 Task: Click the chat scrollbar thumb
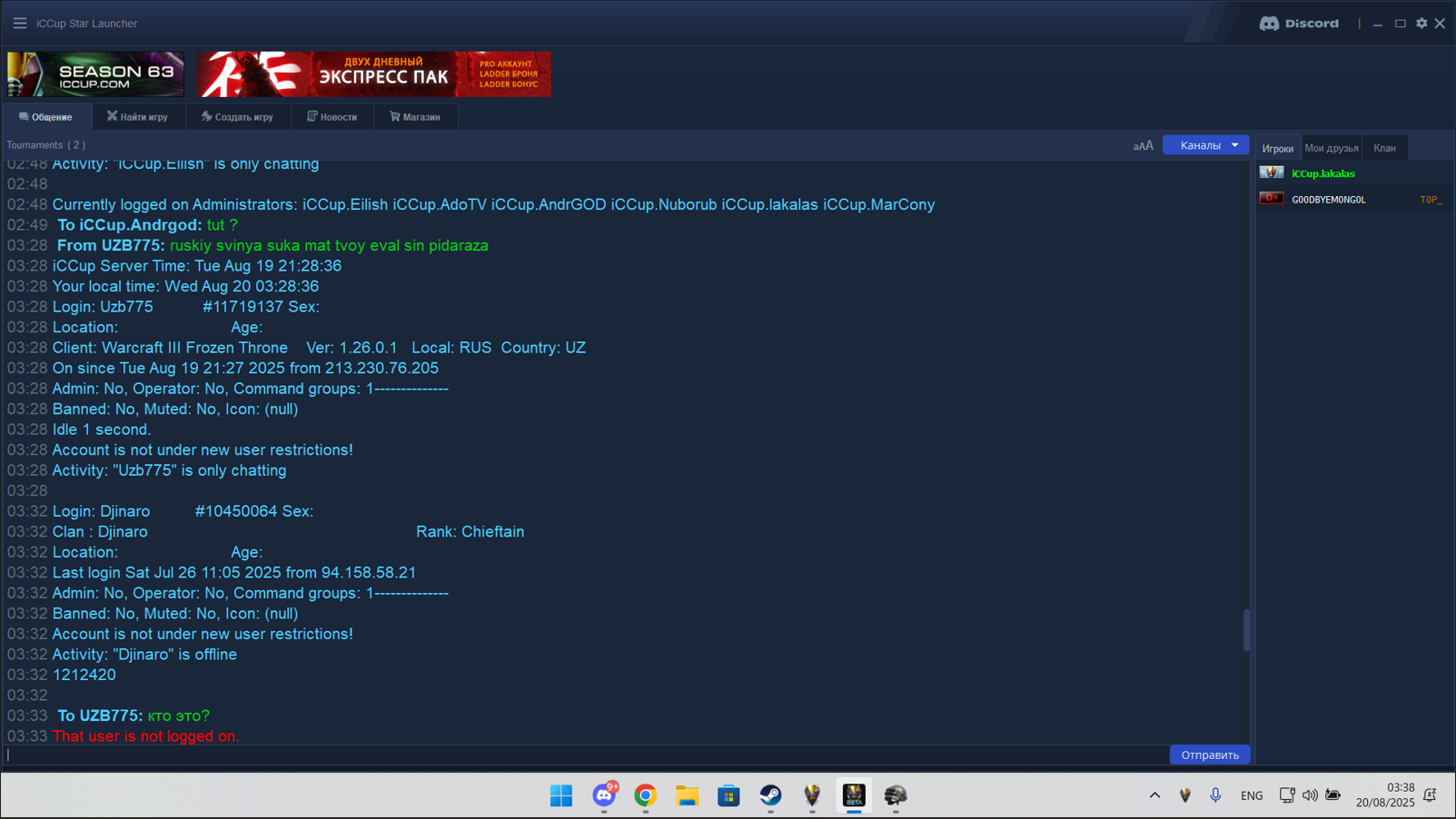pos(1246,629)
